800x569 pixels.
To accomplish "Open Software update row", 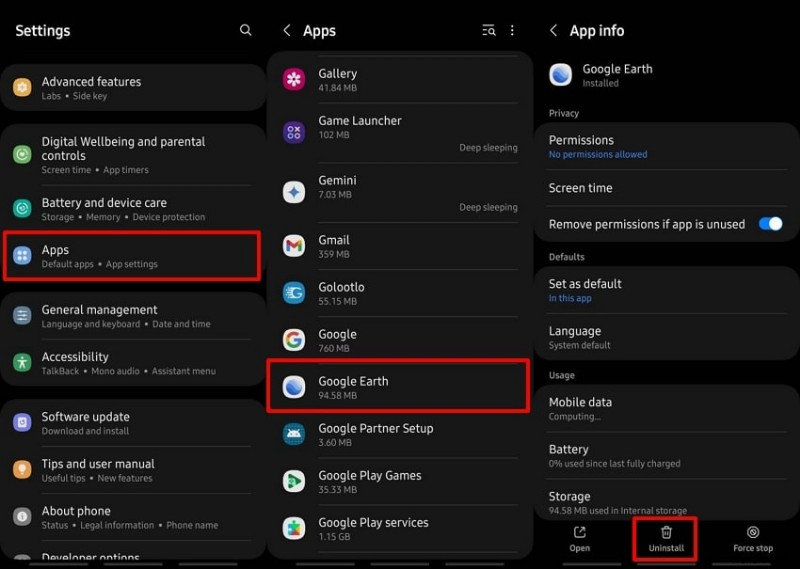I will click(x=133, y=423).
